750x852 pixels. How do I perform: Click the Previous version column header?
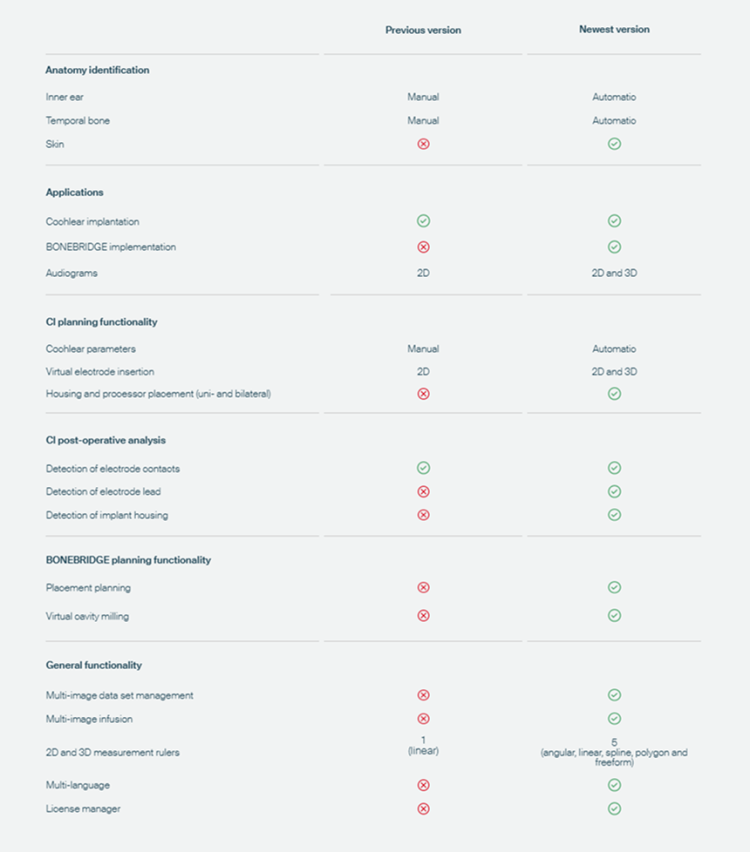(423, 30)
